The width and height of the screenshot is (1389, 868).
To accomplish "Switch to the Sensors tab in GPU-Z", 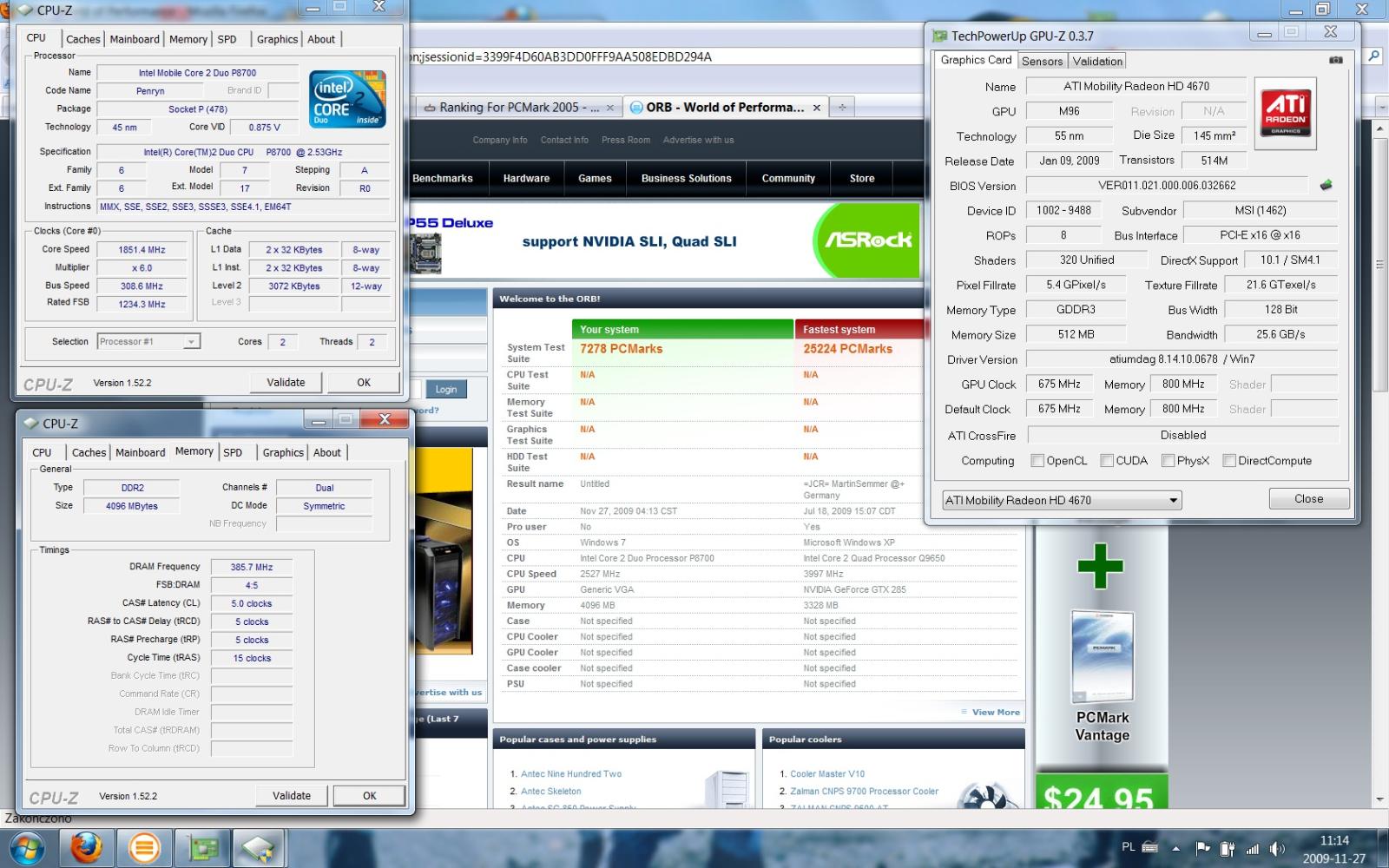I will click(x=1042, y=61).
